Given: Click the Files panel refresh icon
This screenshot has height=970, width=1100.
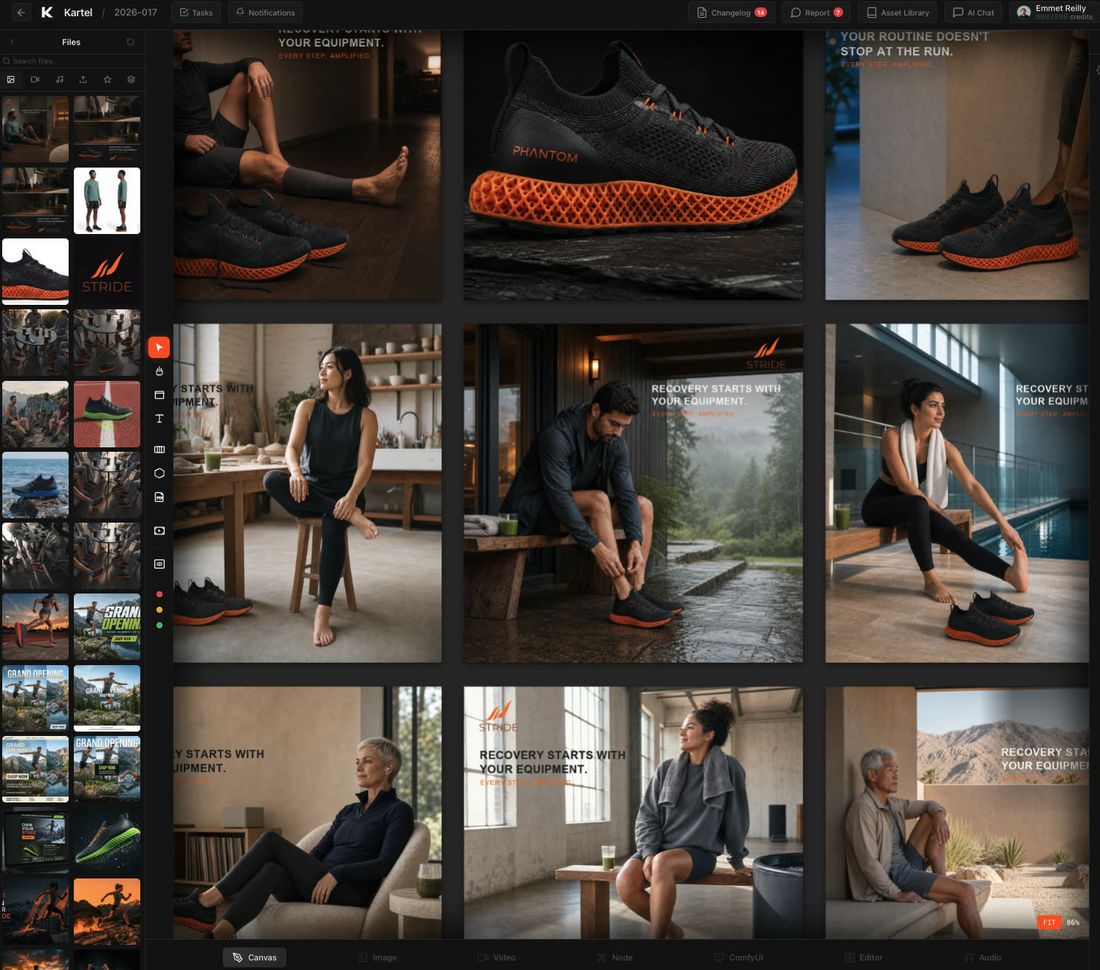Looking at the screenshot, I should tap(130, 42).
